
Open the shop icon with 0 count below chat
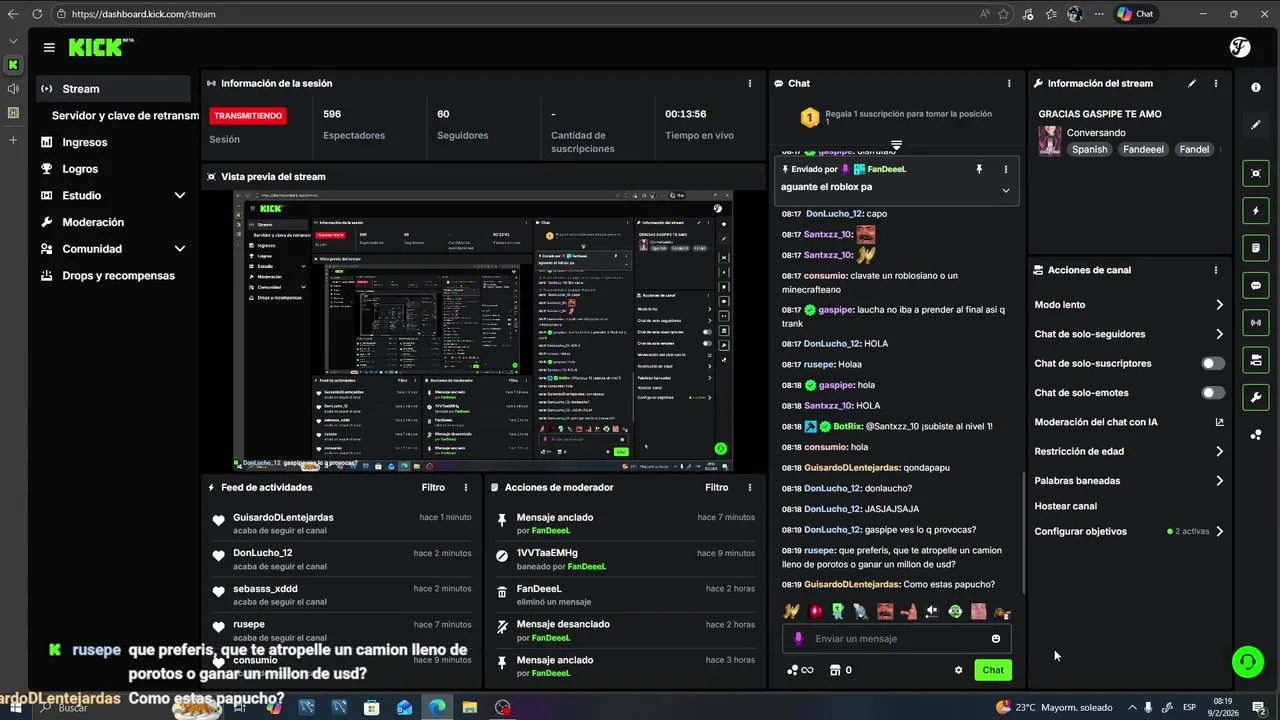pos(840,670)
